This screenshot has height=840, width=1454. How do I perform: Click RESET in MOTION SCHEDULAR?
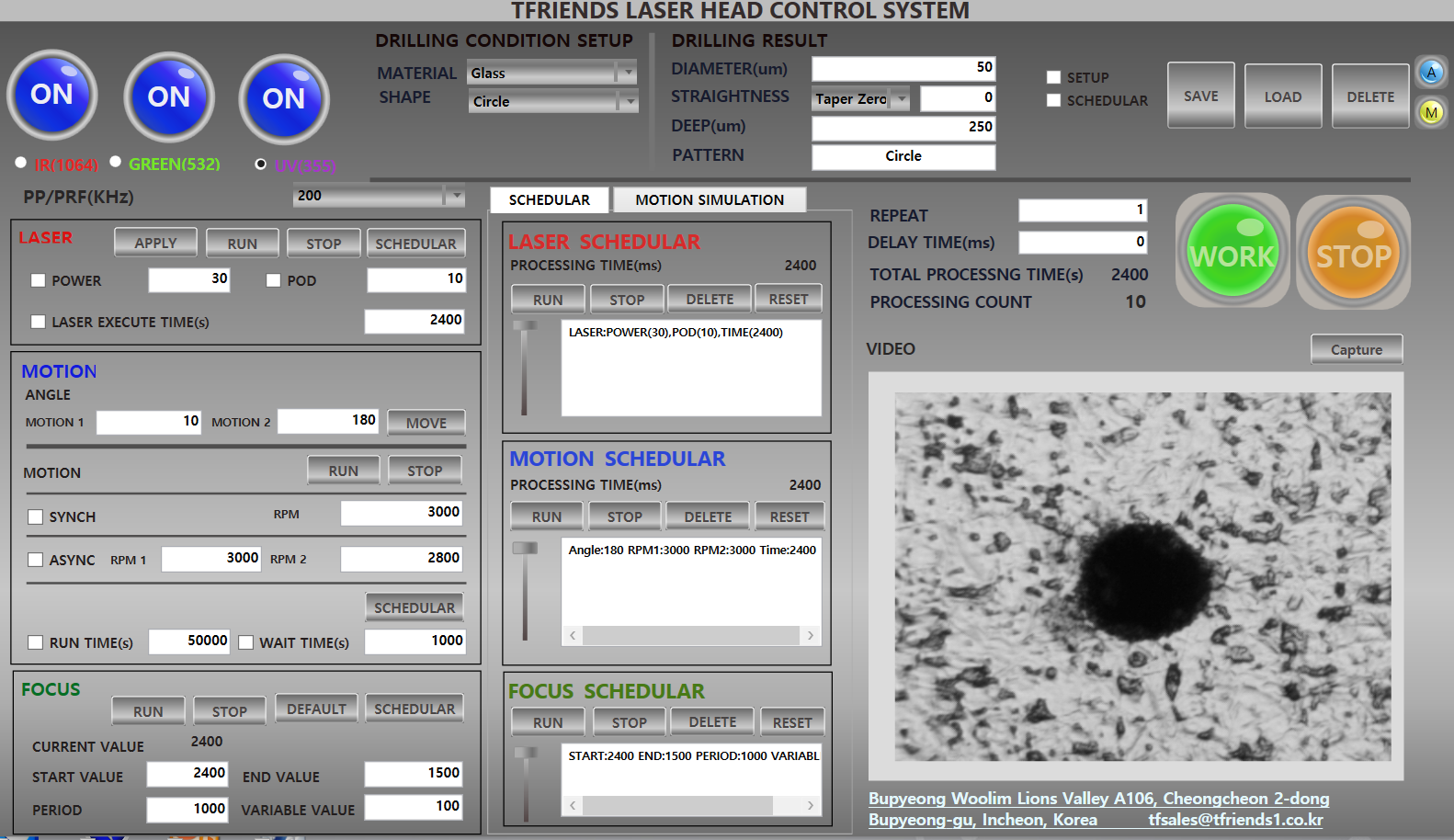(789, 516)
